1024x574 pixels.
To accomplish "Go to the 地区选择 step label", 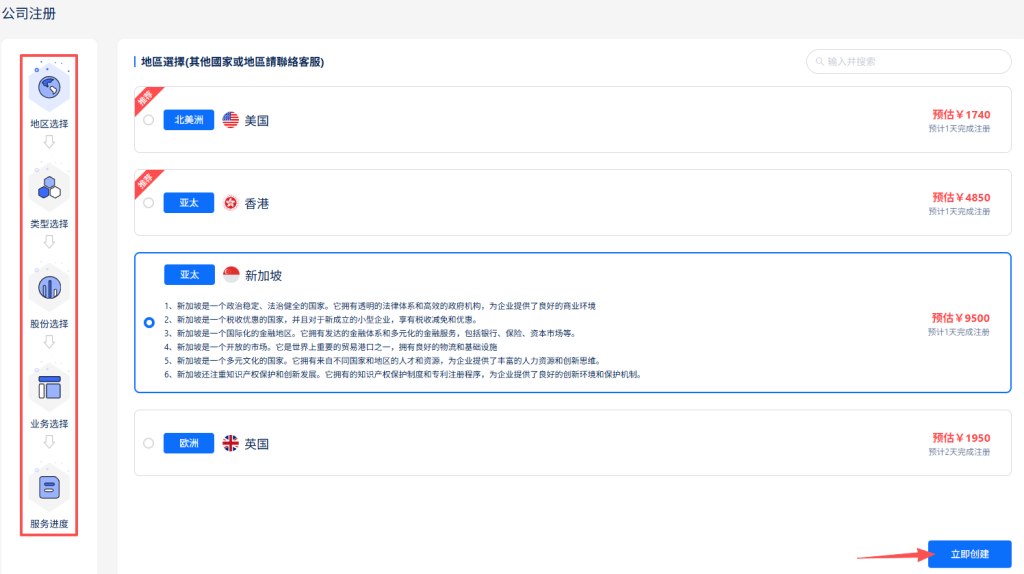I will pyautogui.click(x=49, y=124).
